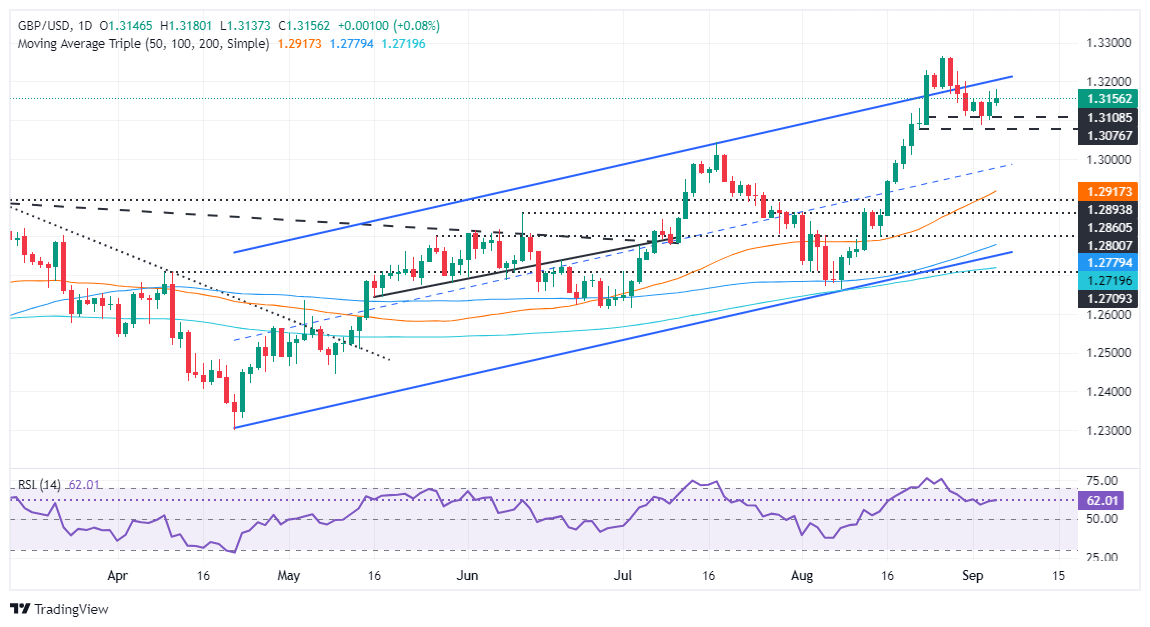Click the 1.31085 price level label
1150x627 pixels.
1110,117
